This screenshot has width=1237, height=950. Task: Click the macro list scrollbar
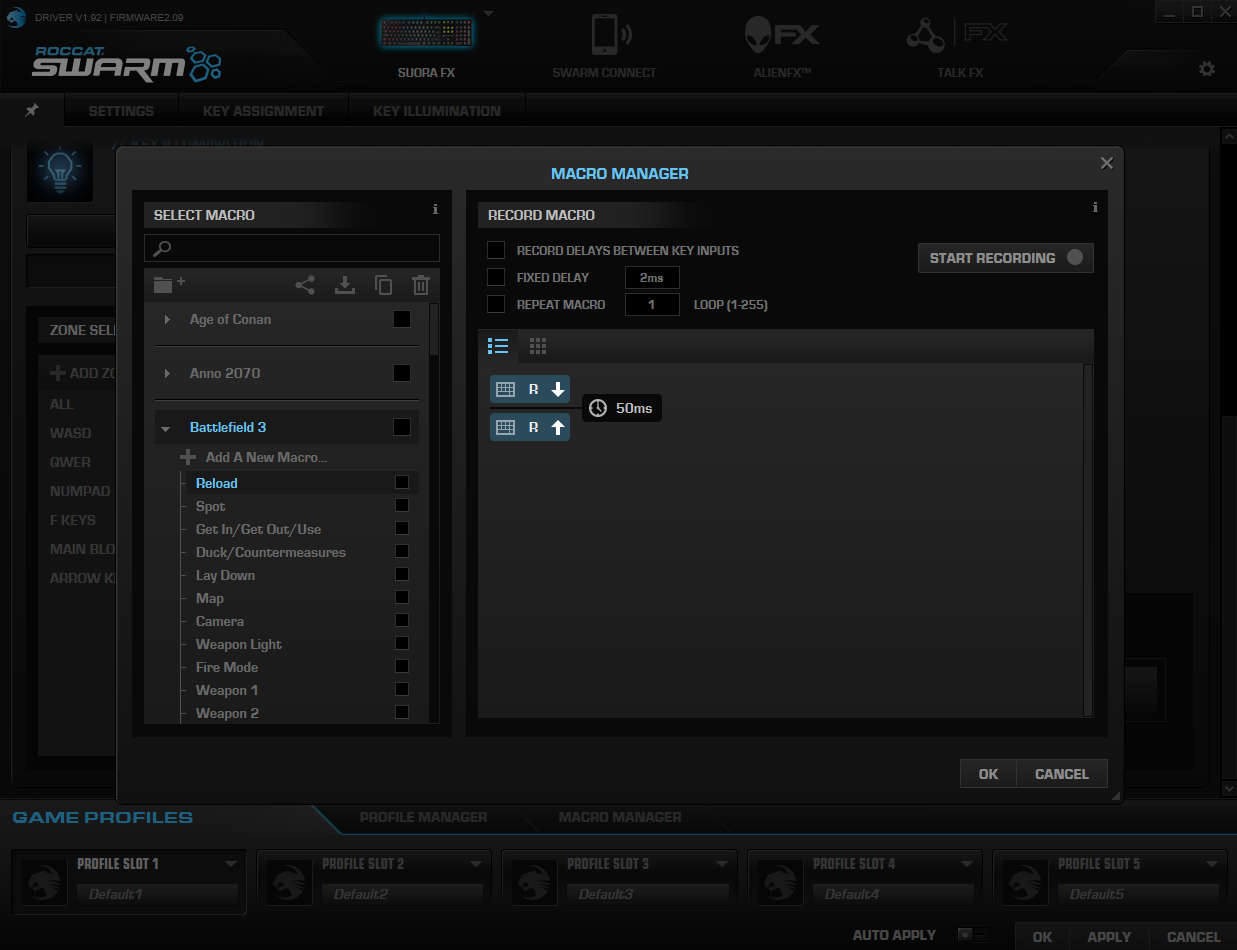coord(434,330)
